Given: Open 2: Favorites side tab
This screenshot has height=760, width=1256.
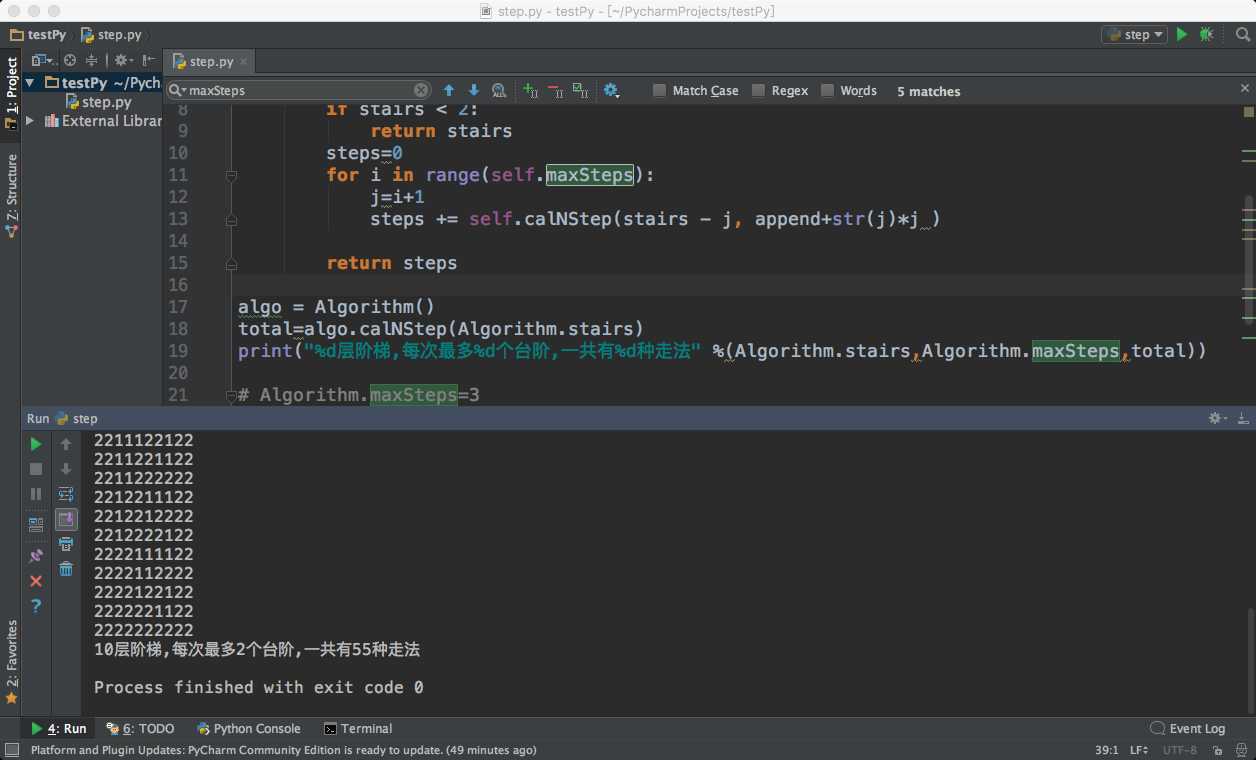Looking at the screenshot, I should click(11, 662).
